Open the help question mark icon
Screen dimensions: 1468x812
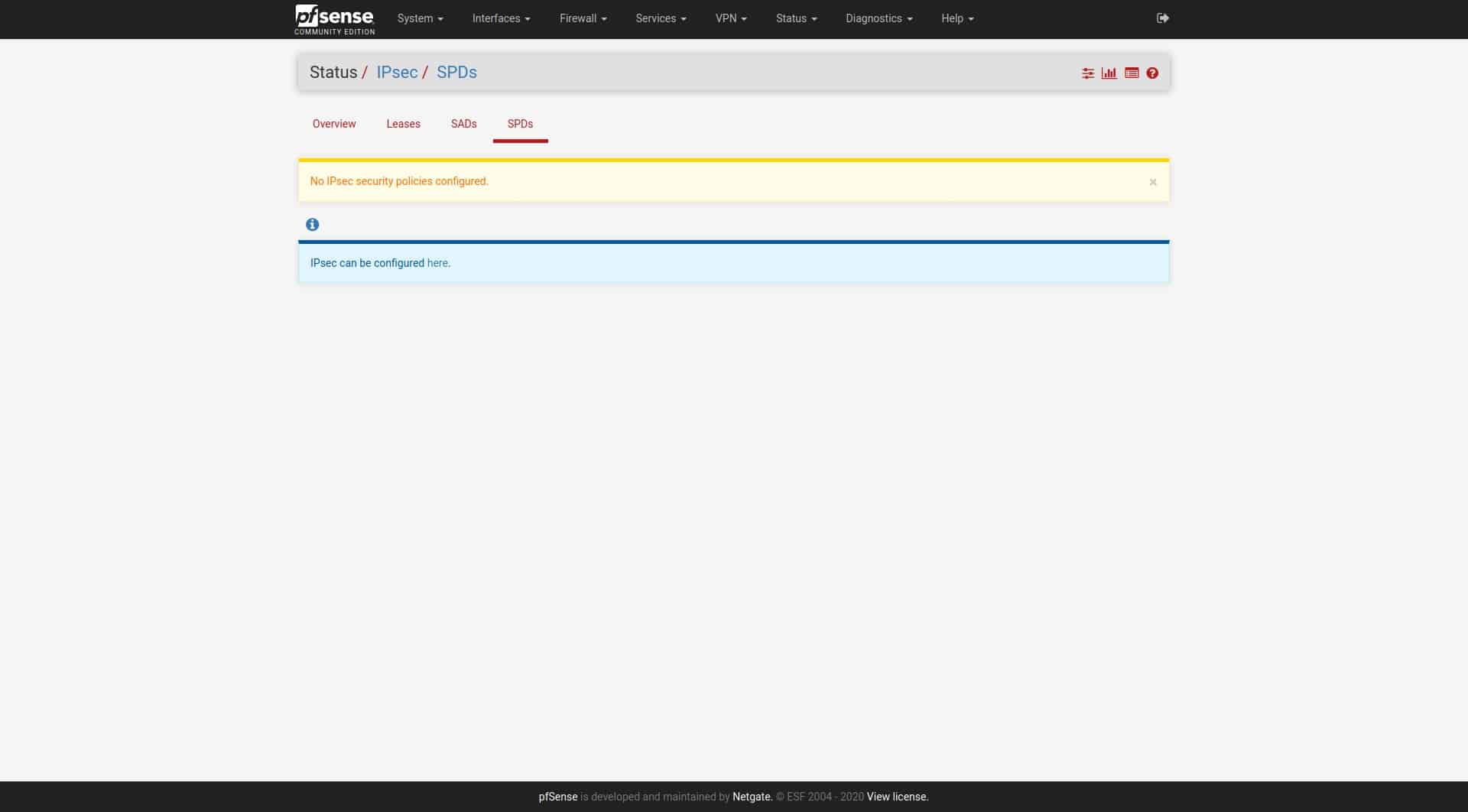tap(1152, 73)
